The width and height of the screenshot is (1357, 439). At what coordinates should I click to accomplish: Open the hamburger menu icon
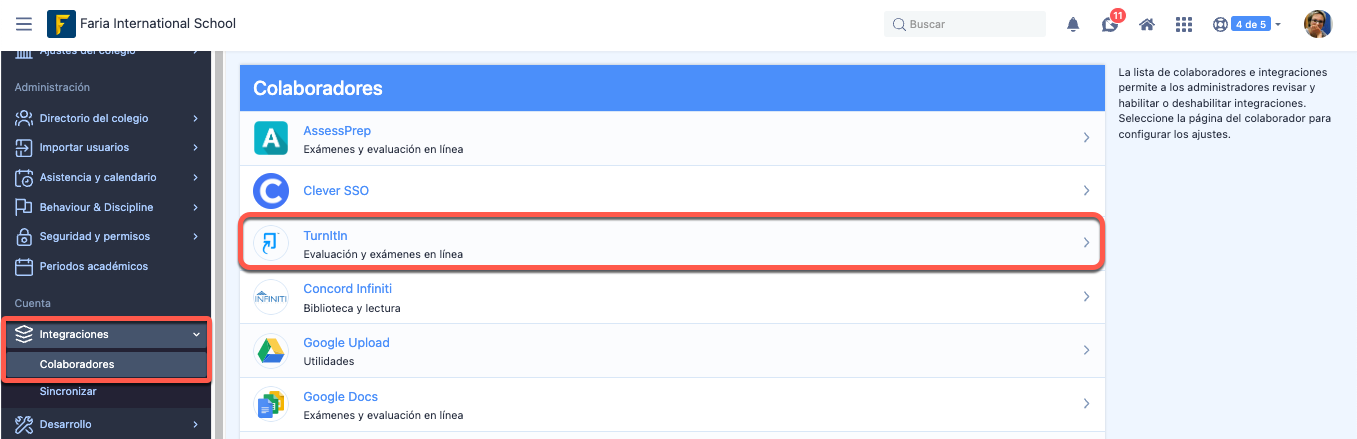pyautogui.click(x=24, y=23)
